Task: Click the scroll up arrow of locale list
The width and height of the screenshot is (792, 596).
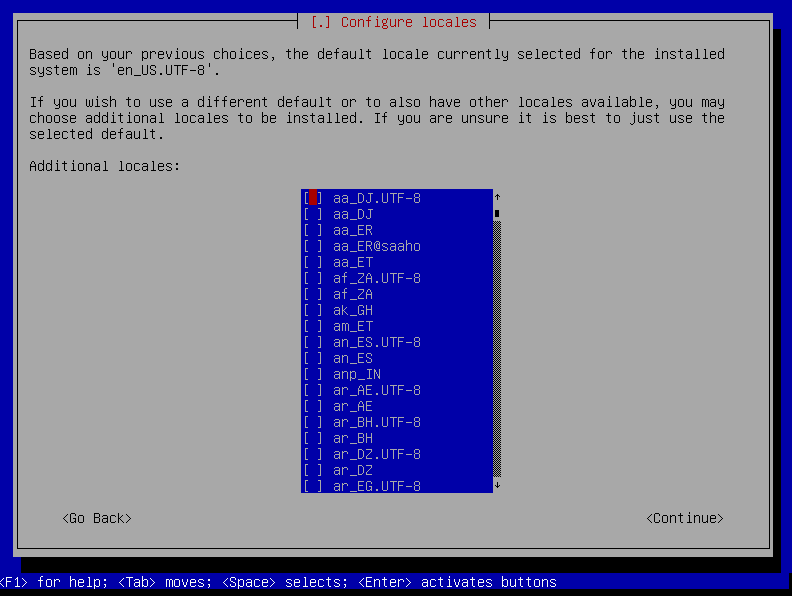Action: [x=497, y=197]
